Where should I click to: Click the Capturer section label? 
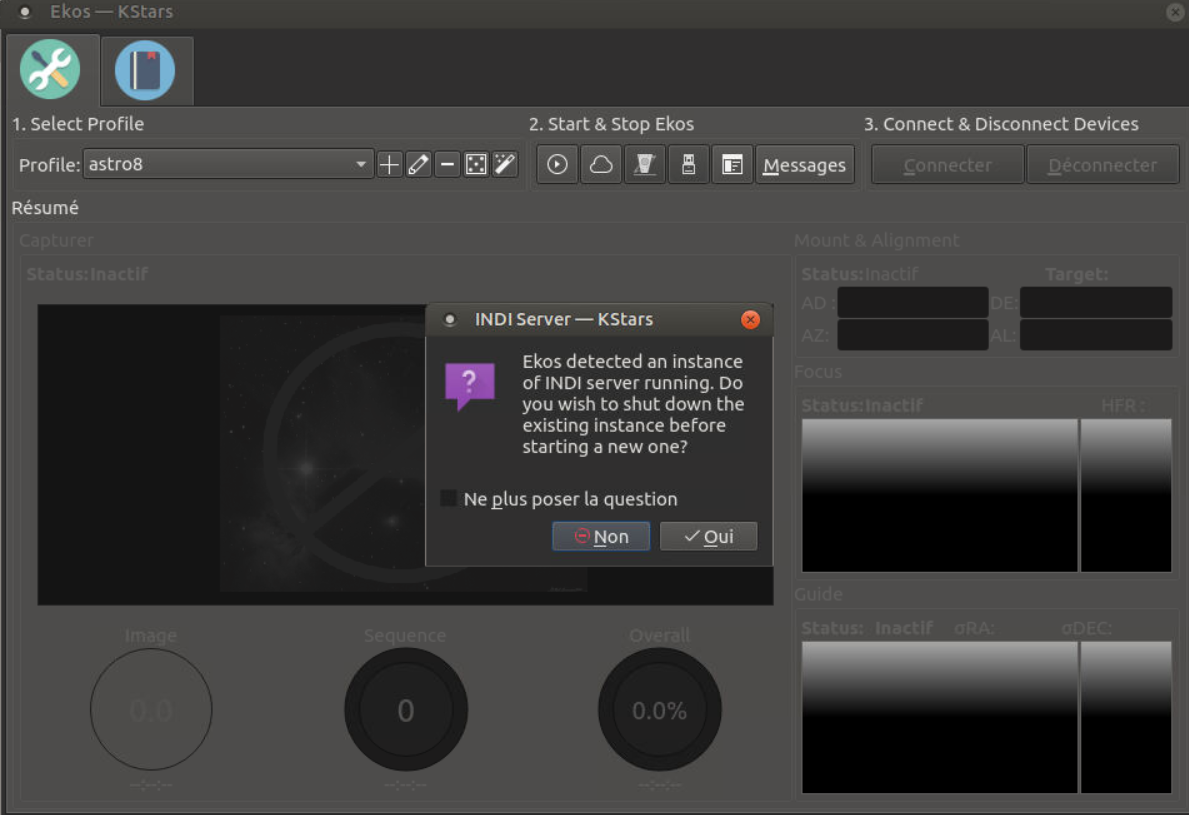pyautogui.click(x=56, y=240)
